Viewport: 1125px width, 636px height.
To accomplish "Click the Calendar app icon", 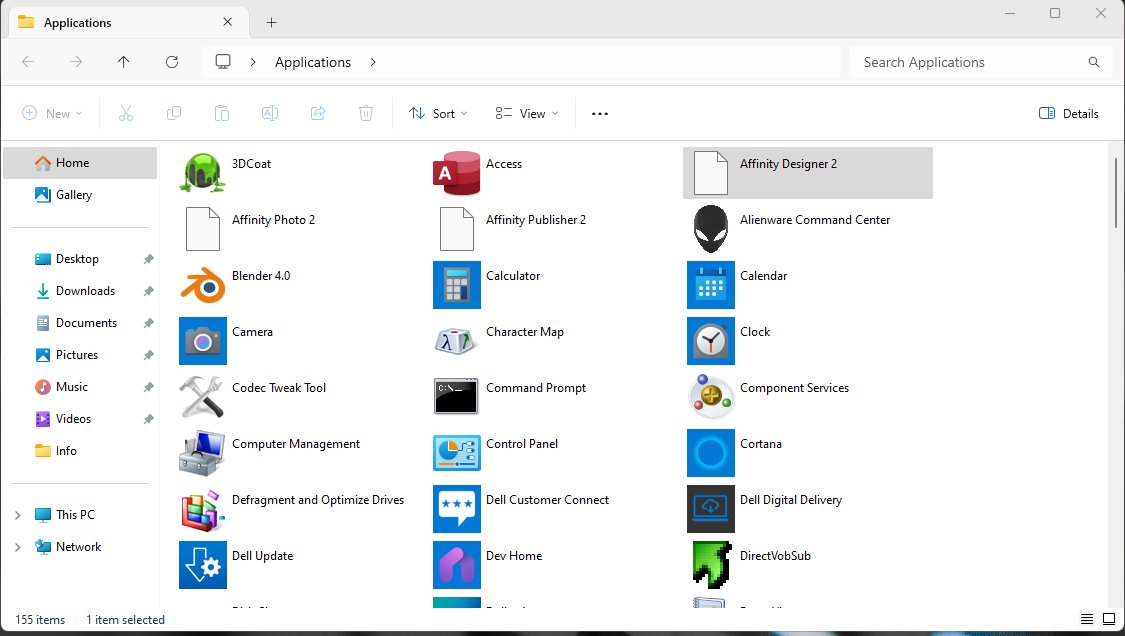I will click(710, 284).
